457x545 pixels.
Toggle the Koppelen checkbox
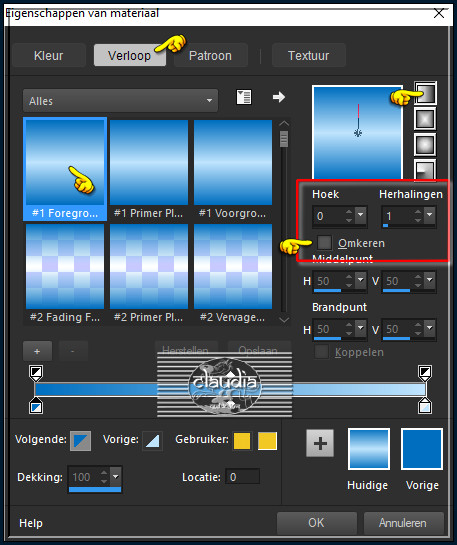pyautogui.click(x=321, y=352)
